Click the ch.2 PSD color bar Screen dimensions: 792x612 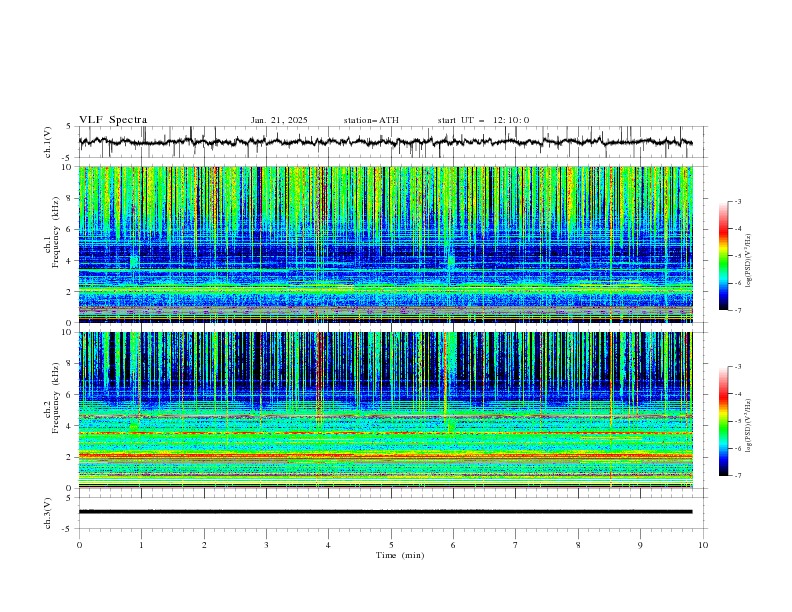click(x=723, y=421)
